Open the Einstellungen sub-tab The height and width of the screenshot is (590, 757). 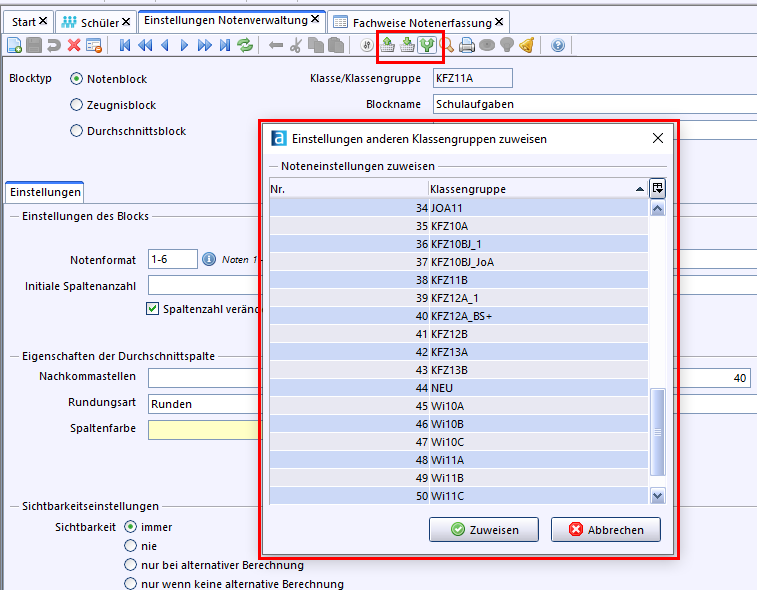click(x=45, y=192)
